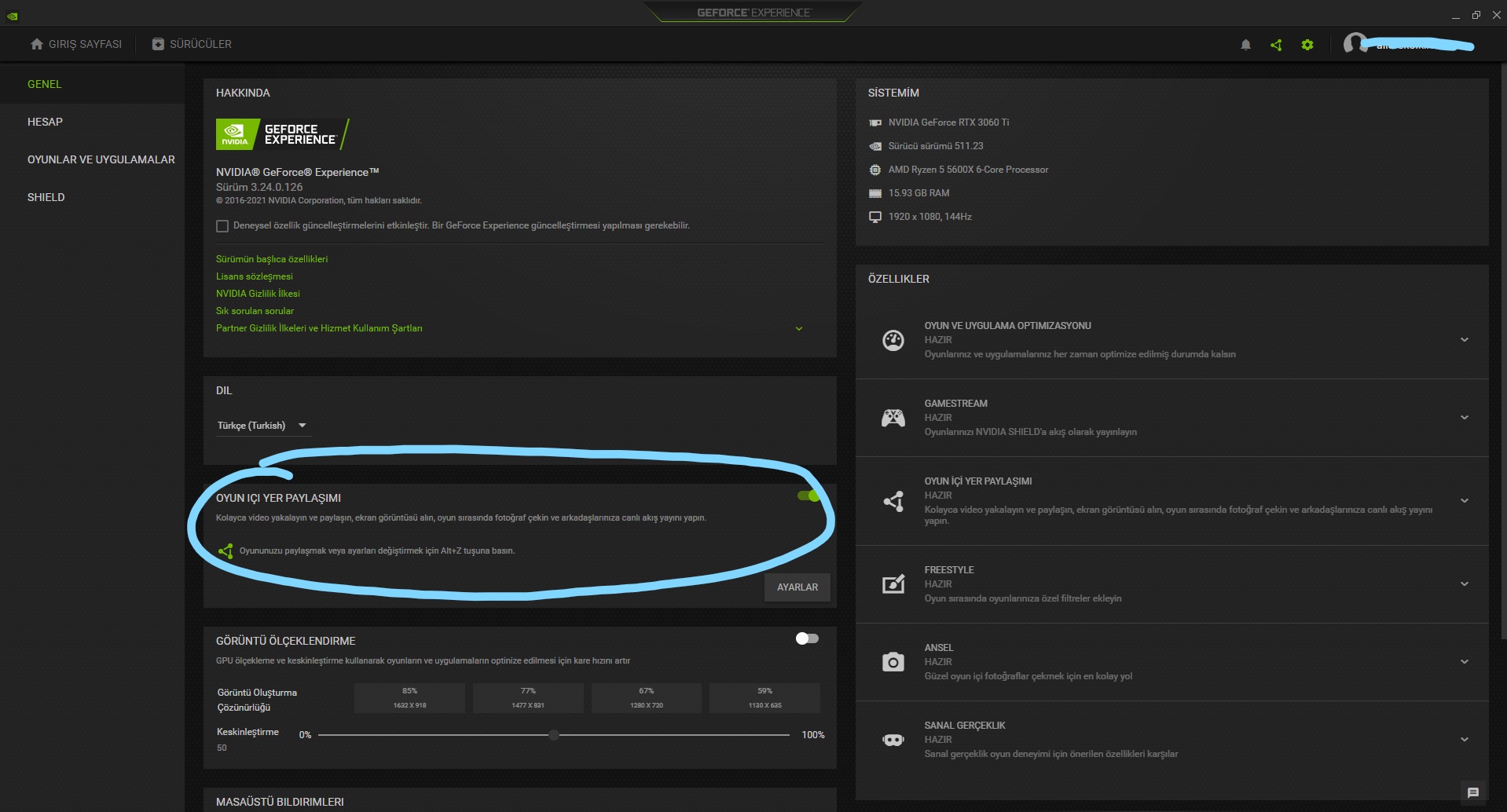Select 85% render resolution option
This screenshot has width=1507, height=812.
pyautogui.click(x=409, y=697)
